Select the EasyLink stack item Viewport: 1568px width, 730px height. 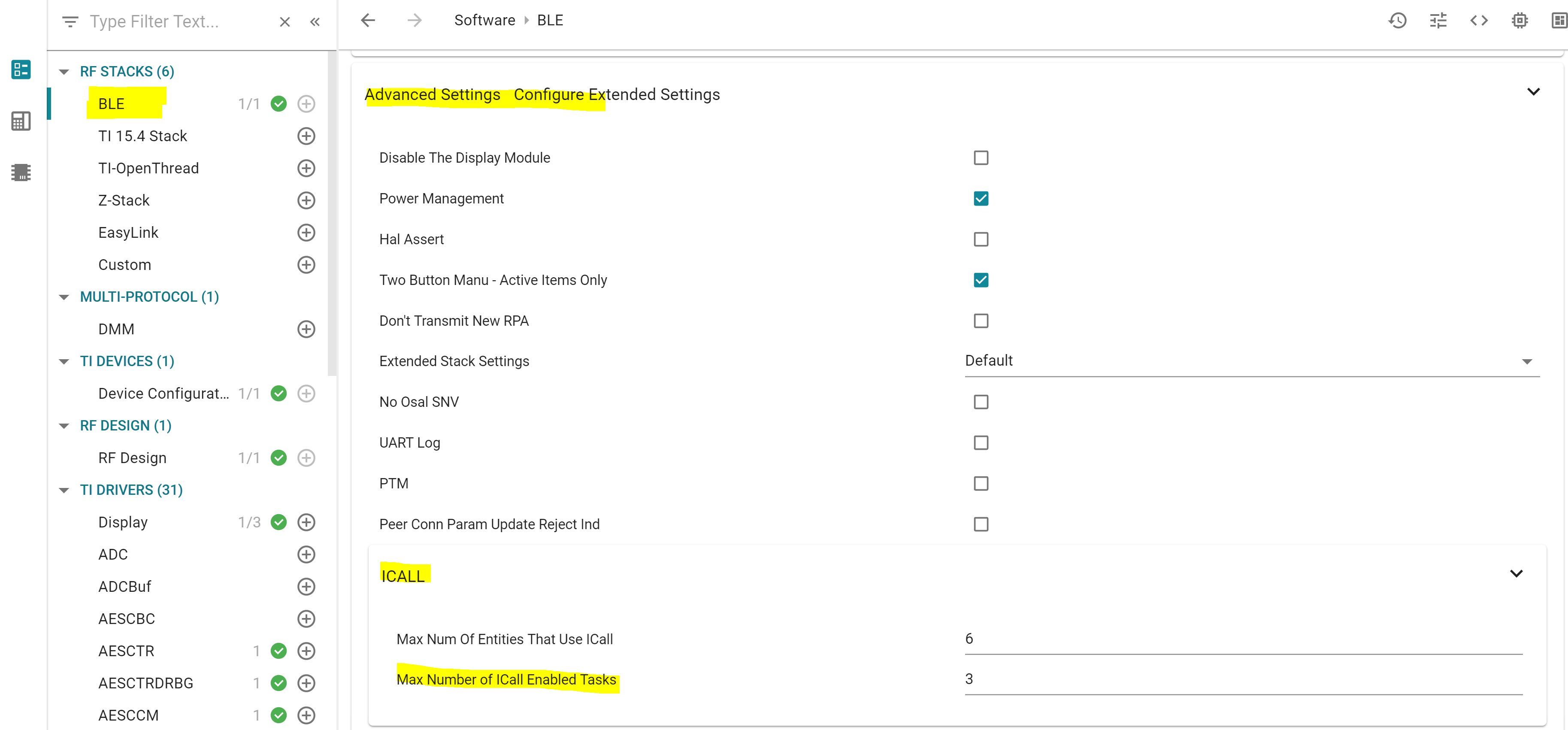pos(128,233)
